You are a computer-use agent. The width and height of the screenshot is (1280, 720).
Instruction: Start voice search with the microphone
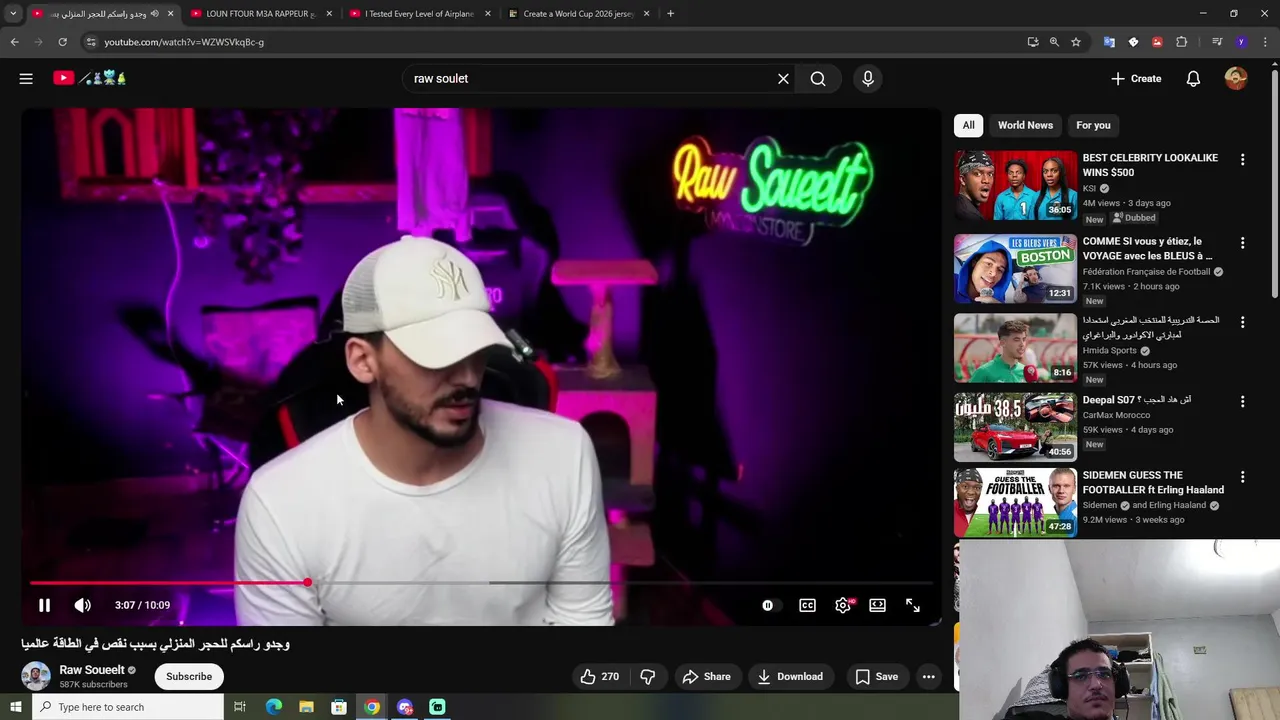tap(868, 78)
